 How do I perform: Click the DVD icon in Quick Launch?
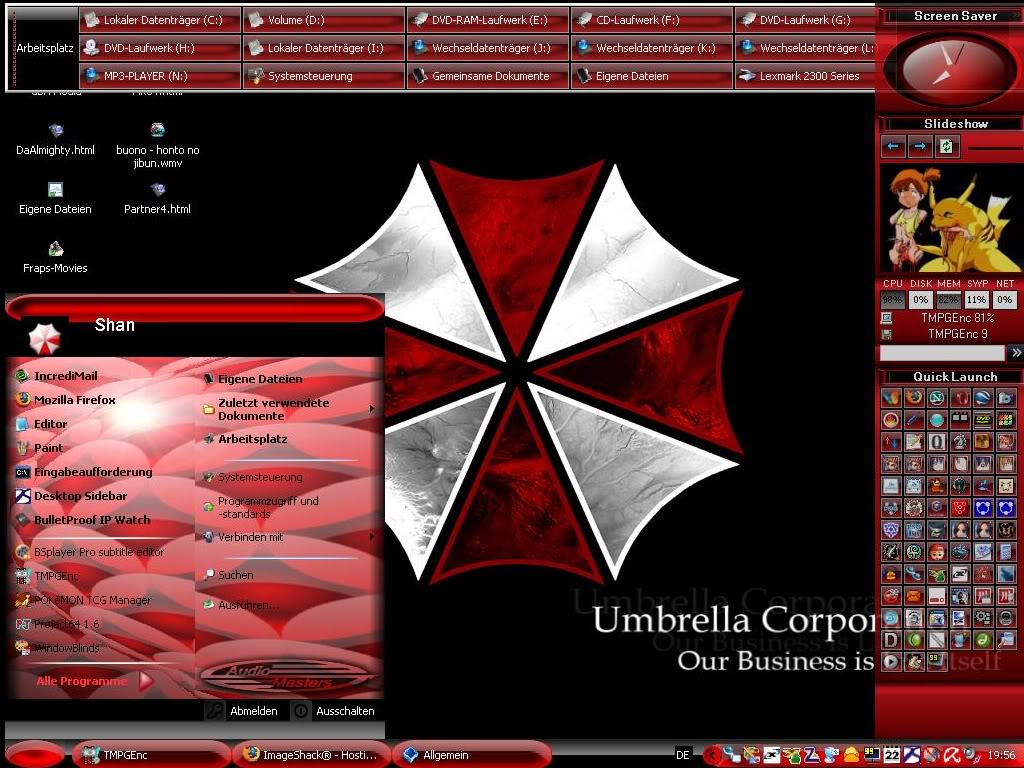click(x=983, y=419)
